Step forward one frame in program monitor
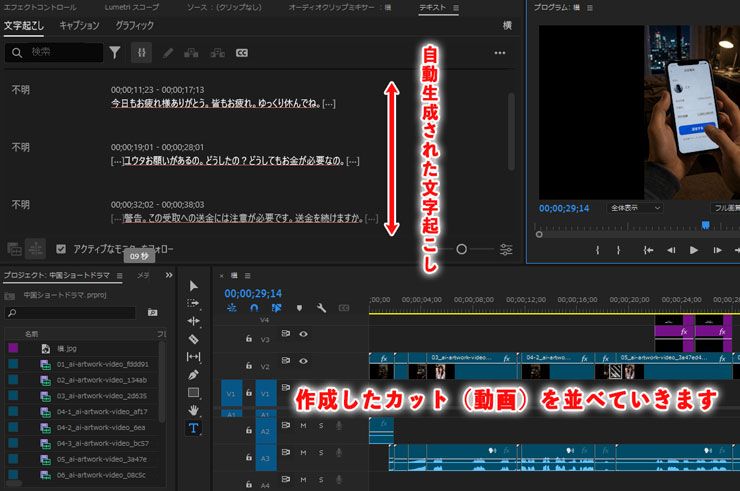740x491 pixels. tap(717, 250)
